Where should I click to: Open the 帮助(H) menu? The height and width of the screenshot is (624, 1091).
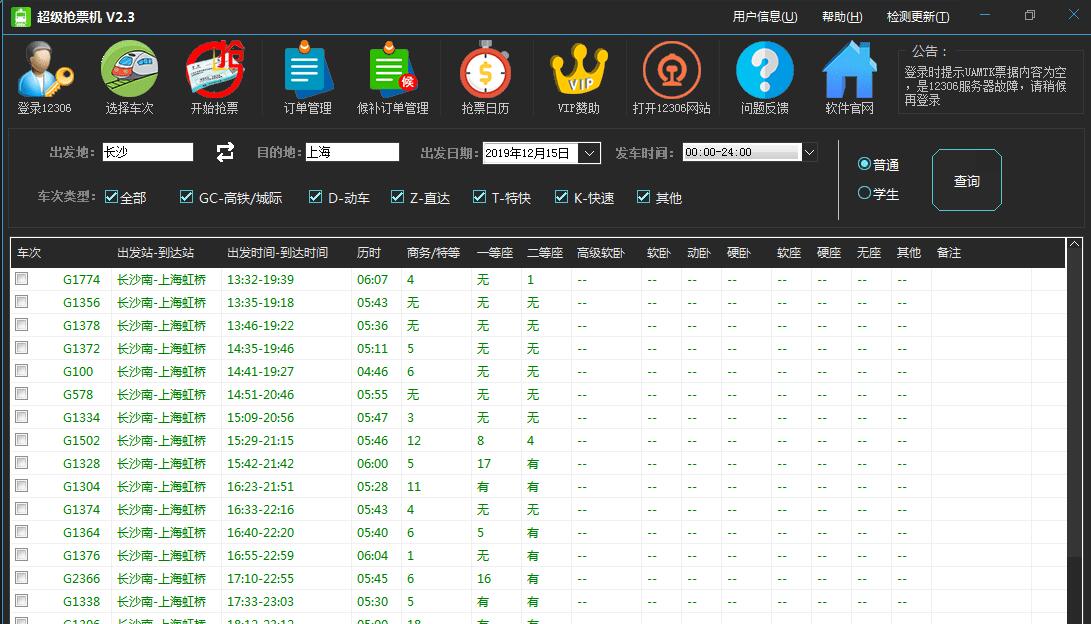click(842, 17)
